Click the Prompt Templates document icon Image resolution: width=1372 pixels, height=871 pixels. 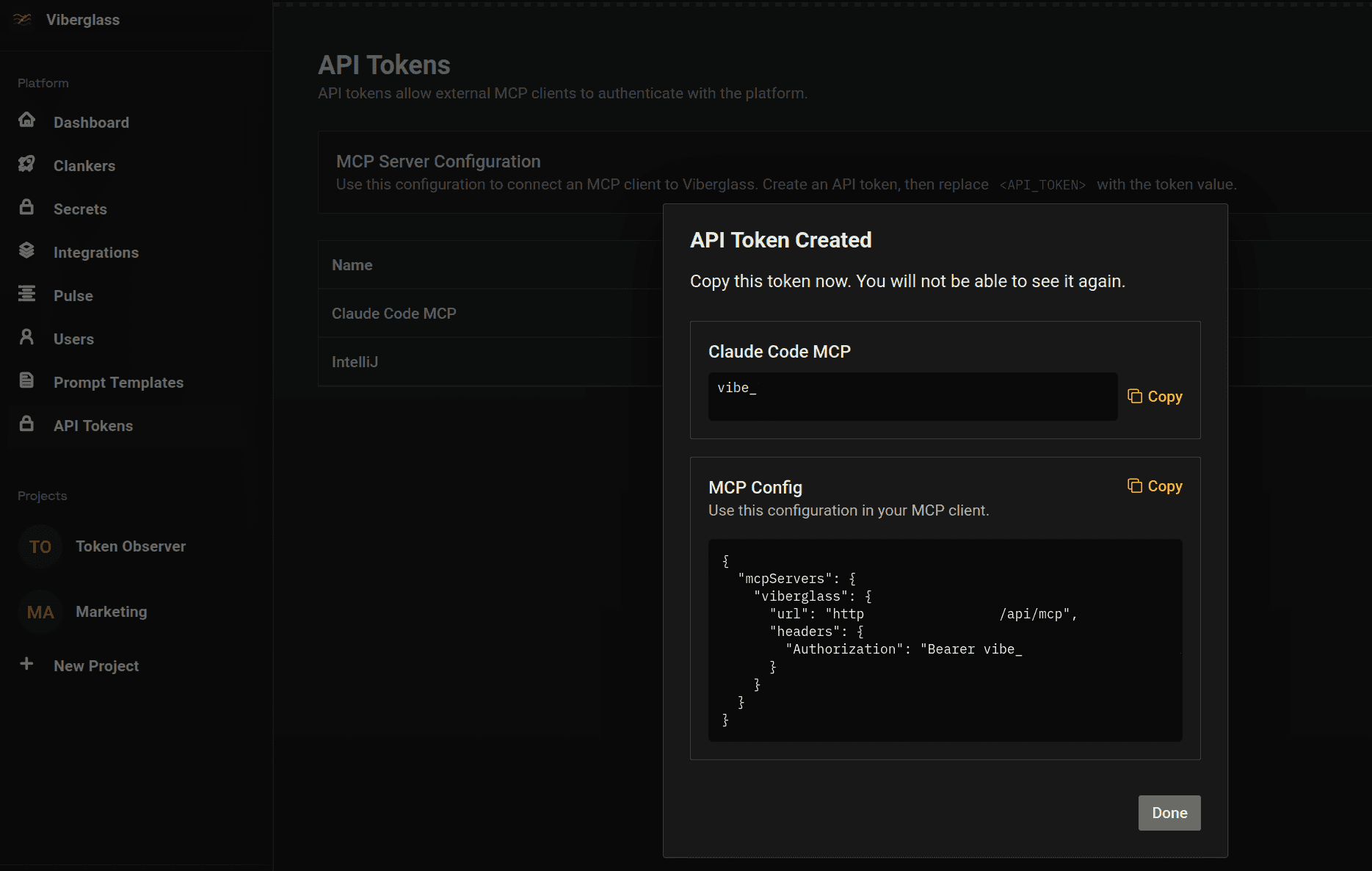pyautogui.click(x=26, y=380)
